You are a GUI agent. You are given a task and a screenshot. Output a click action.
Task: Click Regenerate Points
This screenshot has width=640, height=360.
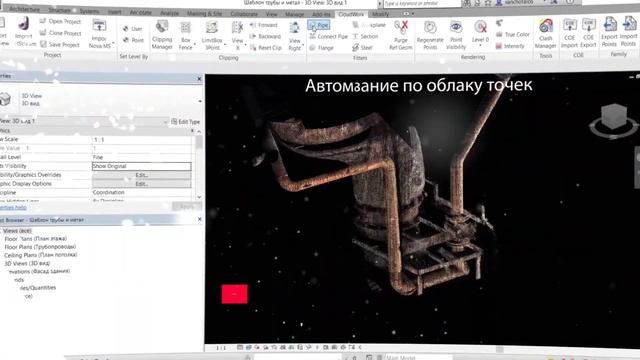click(x=430, y=35)
